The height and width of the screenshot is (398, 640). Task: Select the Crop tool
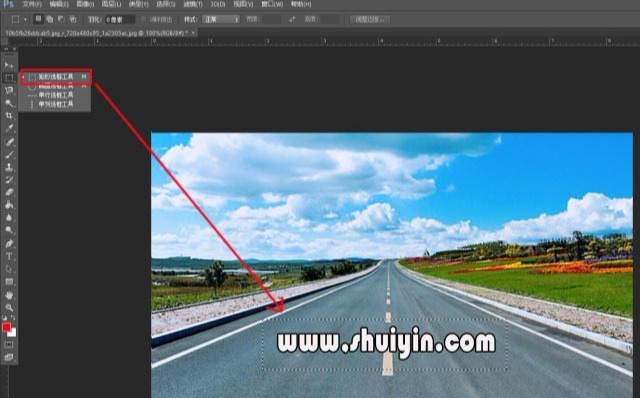(9, 116)
